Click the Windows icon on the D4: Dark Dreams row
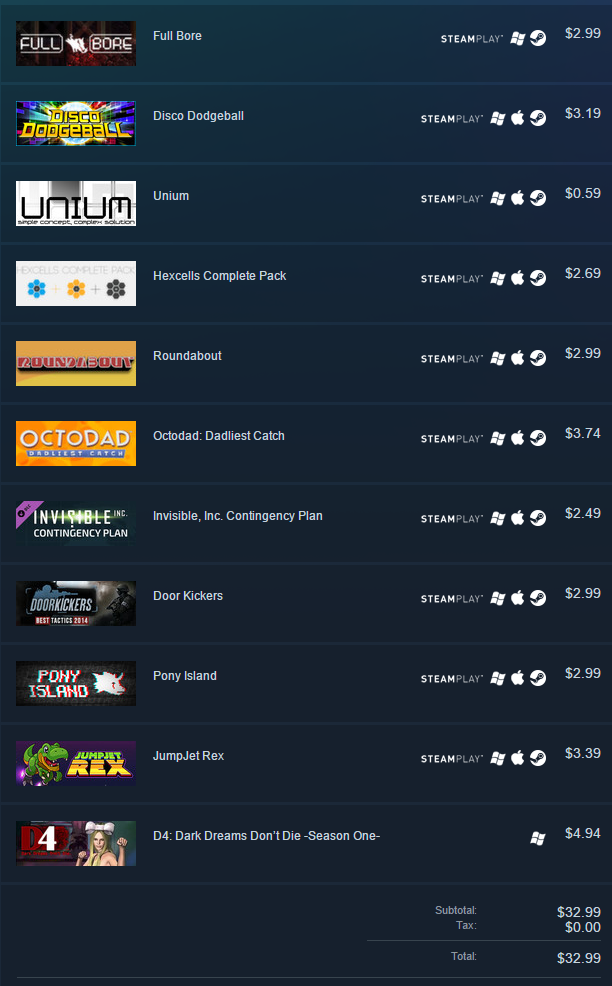Screen dimensions: 612x986 (538, 838)
